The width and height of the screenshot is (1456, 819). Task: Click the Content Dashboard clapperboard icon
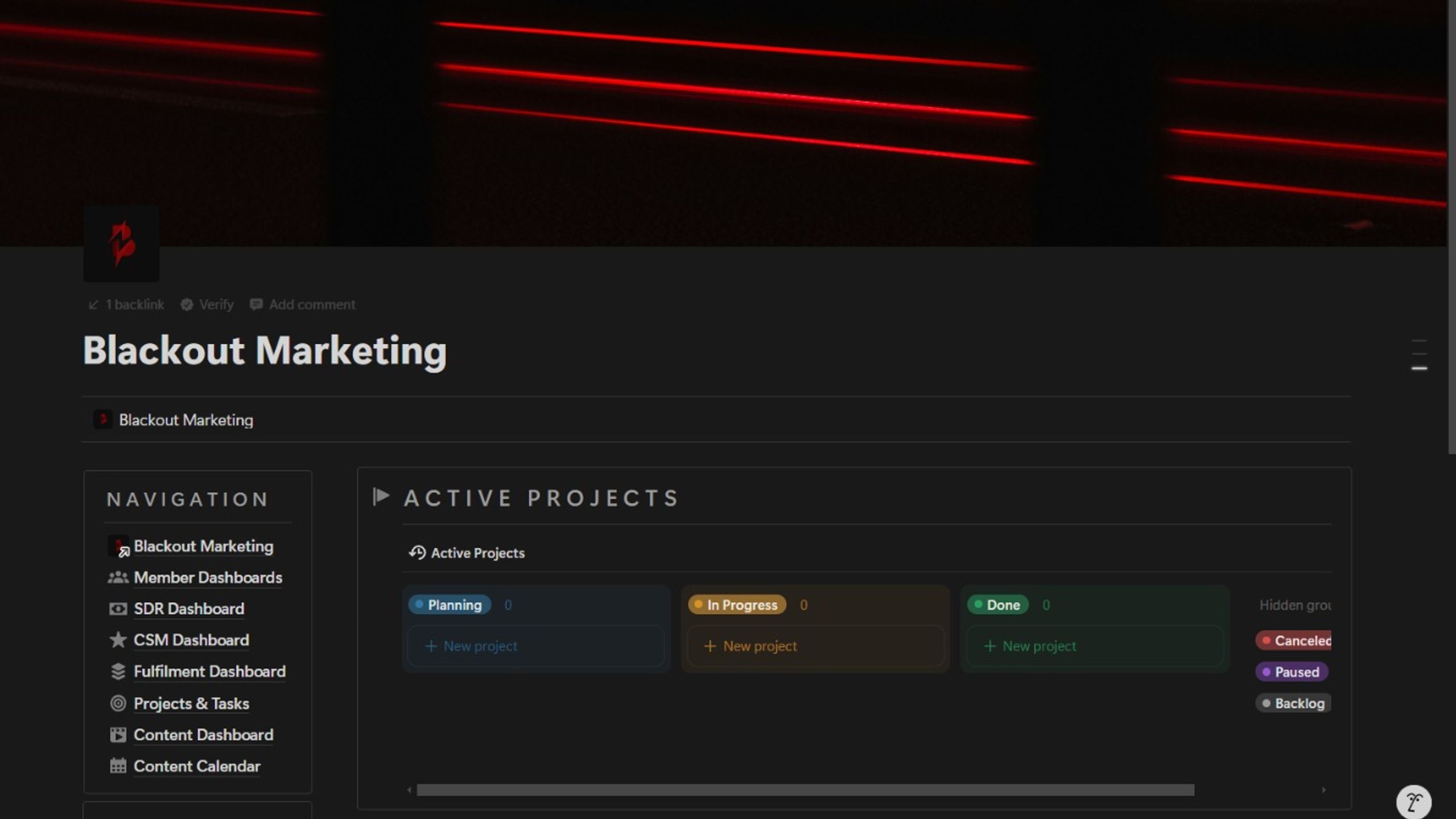(x=118, y=735)
